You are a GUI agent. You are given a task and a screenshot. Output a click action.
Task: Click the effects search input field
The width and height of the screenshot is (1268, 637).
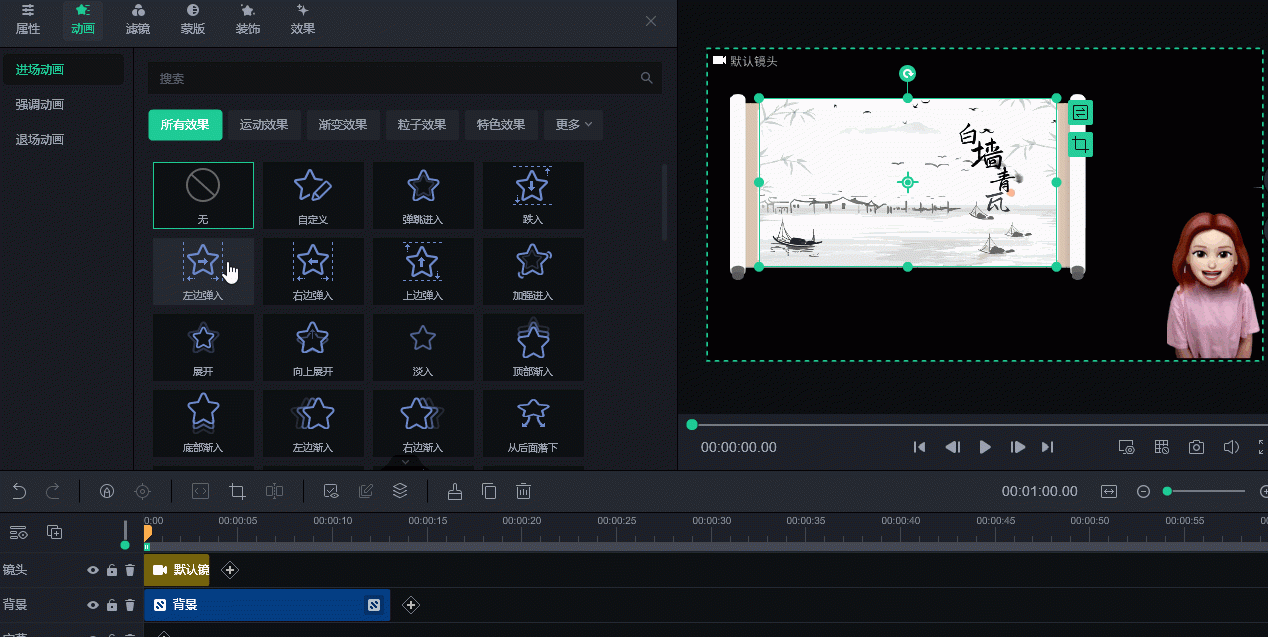(405, 78)
